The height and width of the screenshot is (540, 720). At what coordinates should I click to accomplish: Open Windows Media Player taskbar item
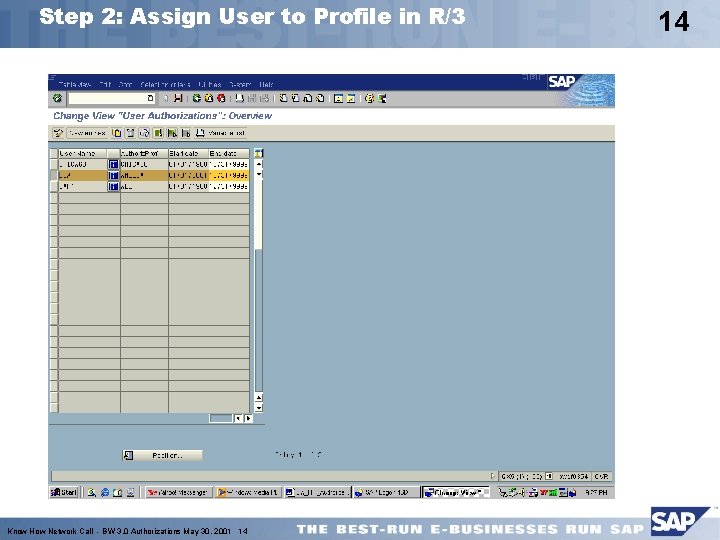point(248,493)
